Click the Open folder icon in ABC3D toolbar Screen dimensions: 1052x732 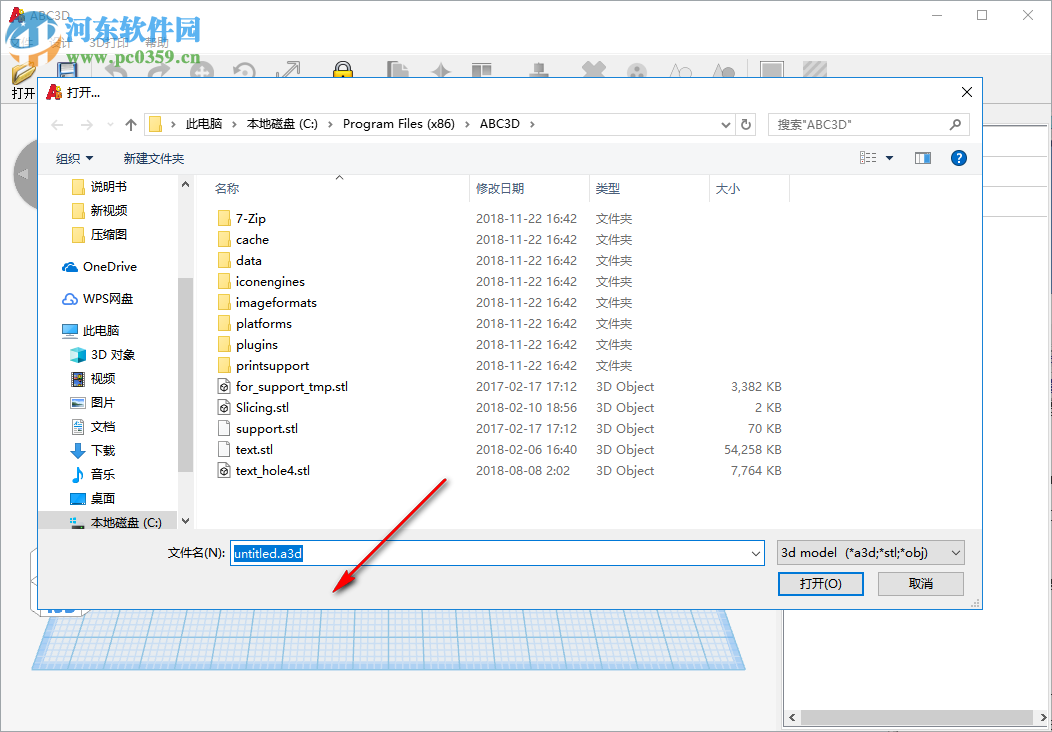pos(23,72)
